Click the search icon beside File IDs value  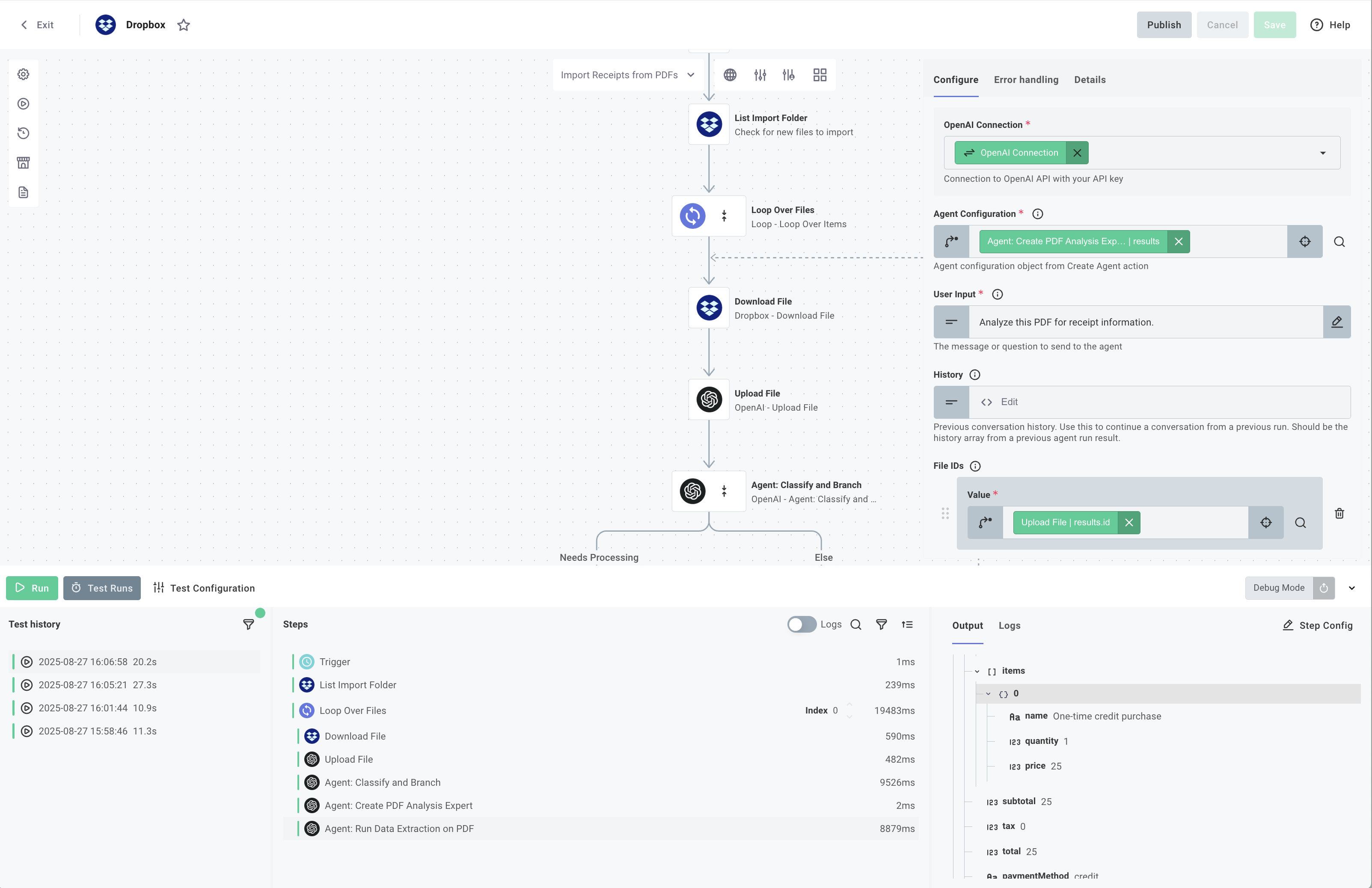(x=1301, y=523)
